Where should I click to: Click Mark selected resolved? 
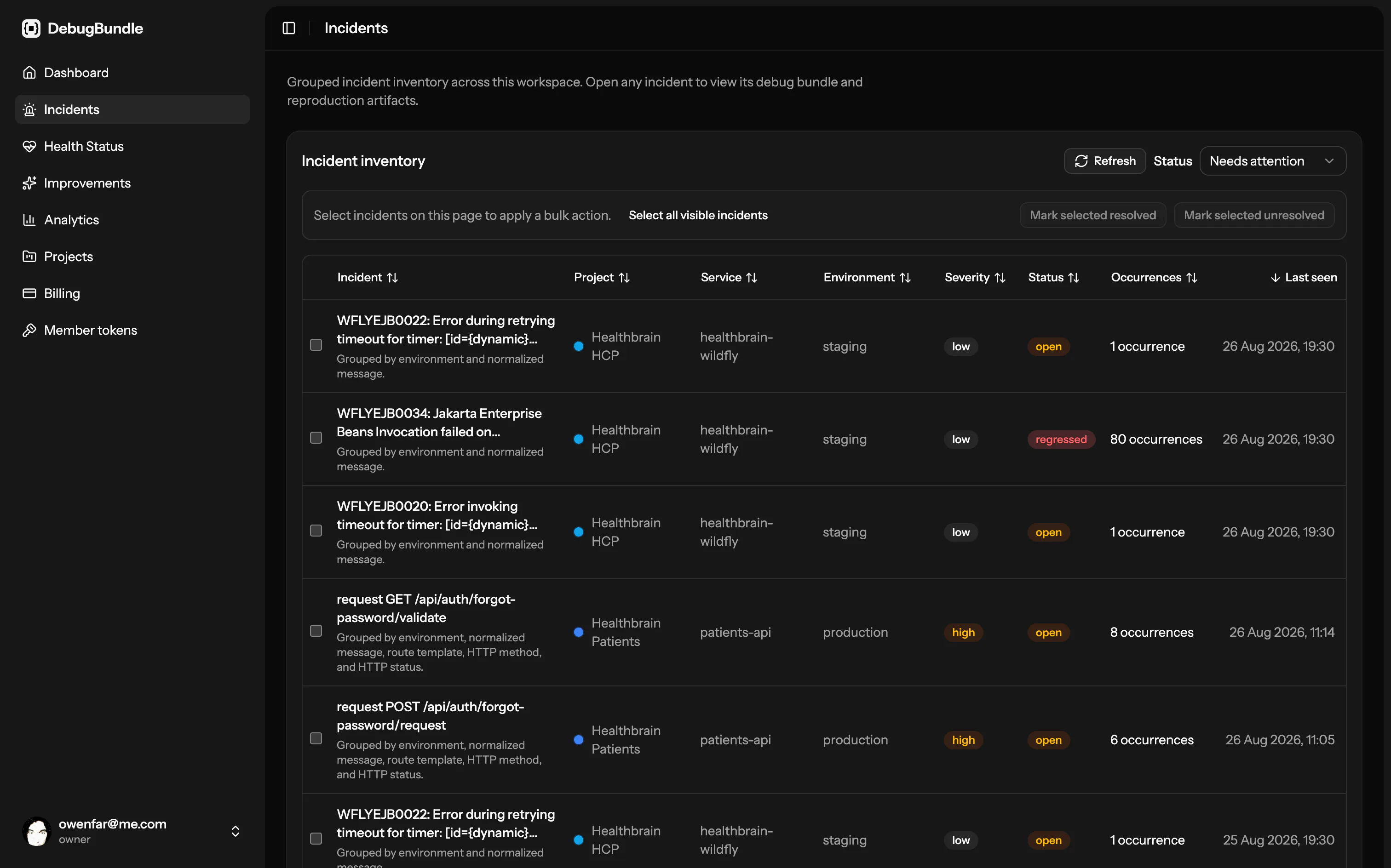[1092, 215]
